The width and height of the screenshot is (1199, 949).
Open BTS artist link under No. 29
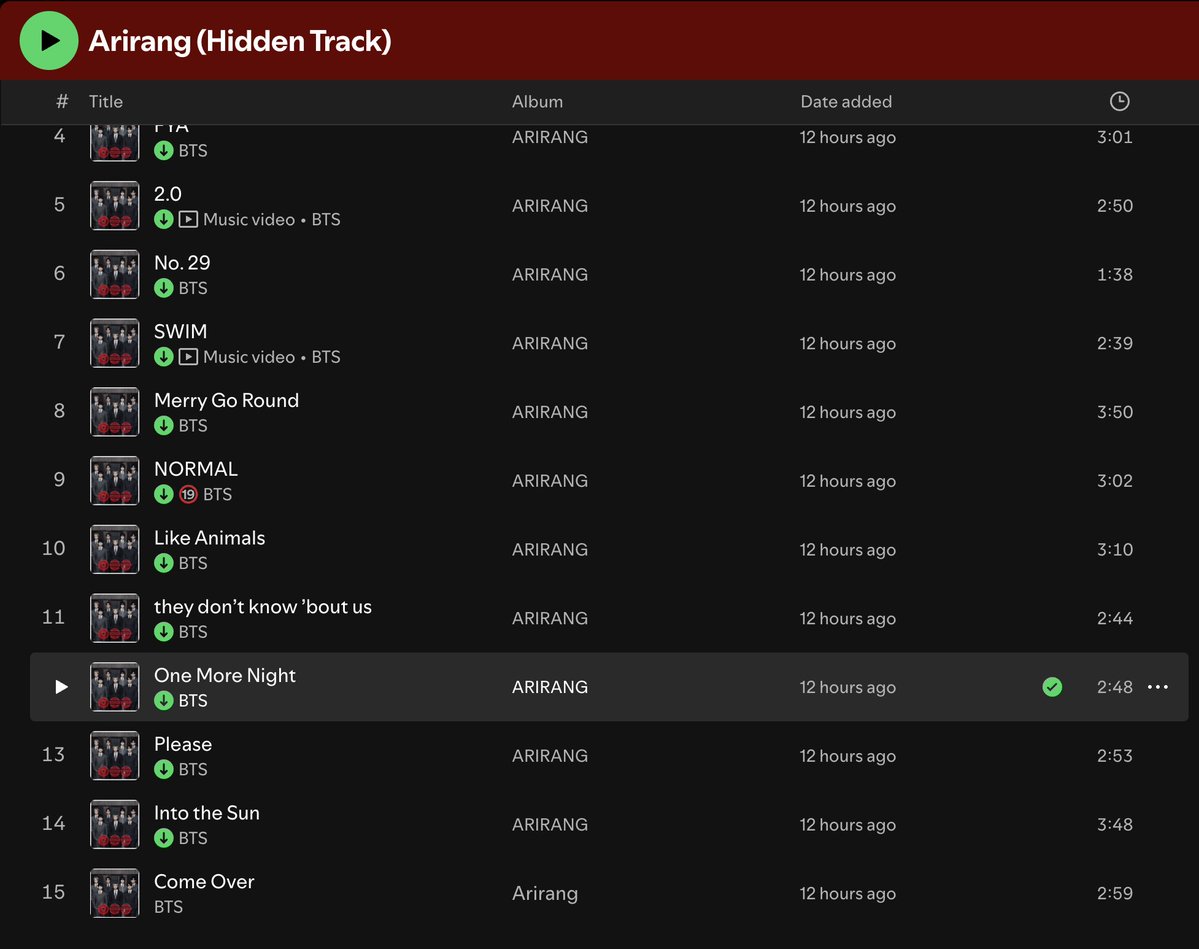click(193, 288)
